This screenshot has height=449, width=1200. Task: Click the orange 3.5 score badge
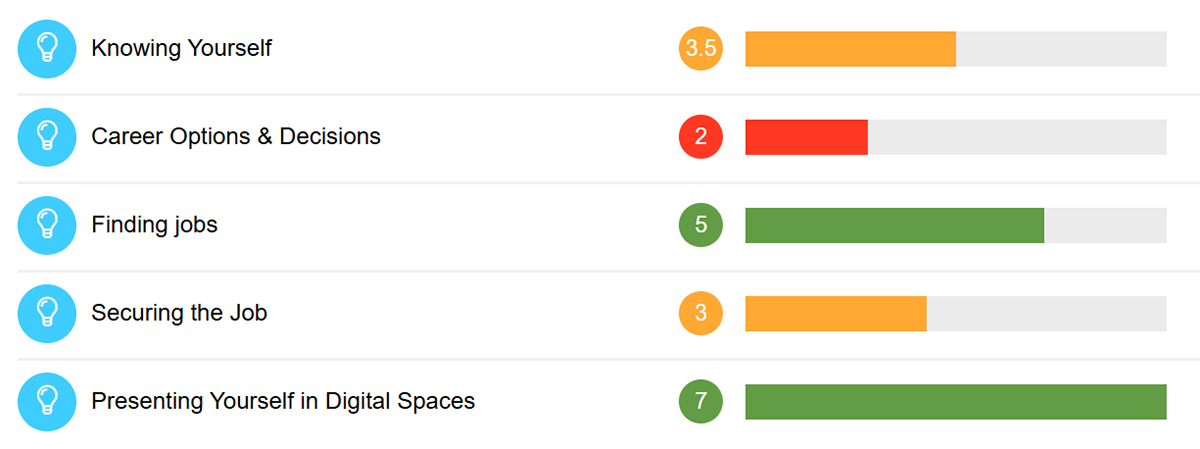click(701, 49)
